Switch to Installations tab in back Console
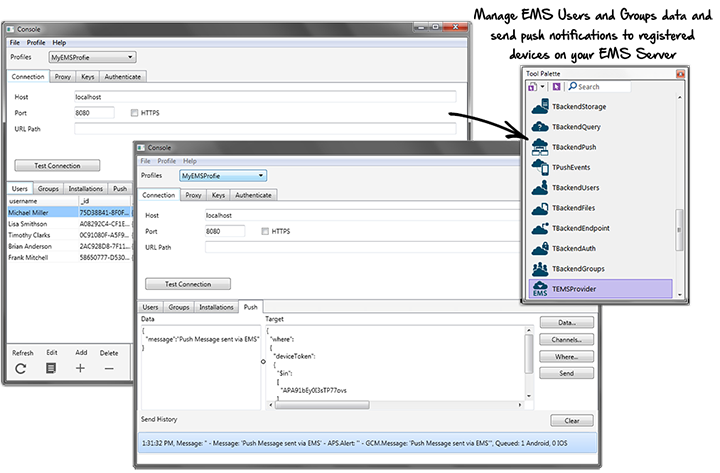The width and height of the screenshot is (720, 473). pyautogui.click(x=85, y=189)
